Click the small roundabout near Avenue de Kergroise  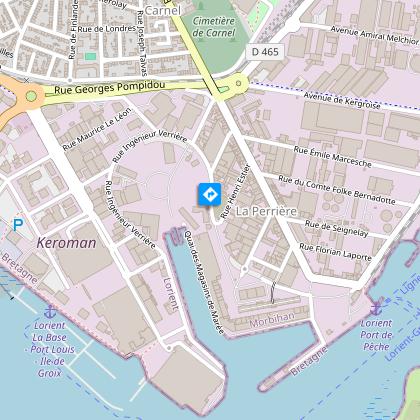pos(238,83)
